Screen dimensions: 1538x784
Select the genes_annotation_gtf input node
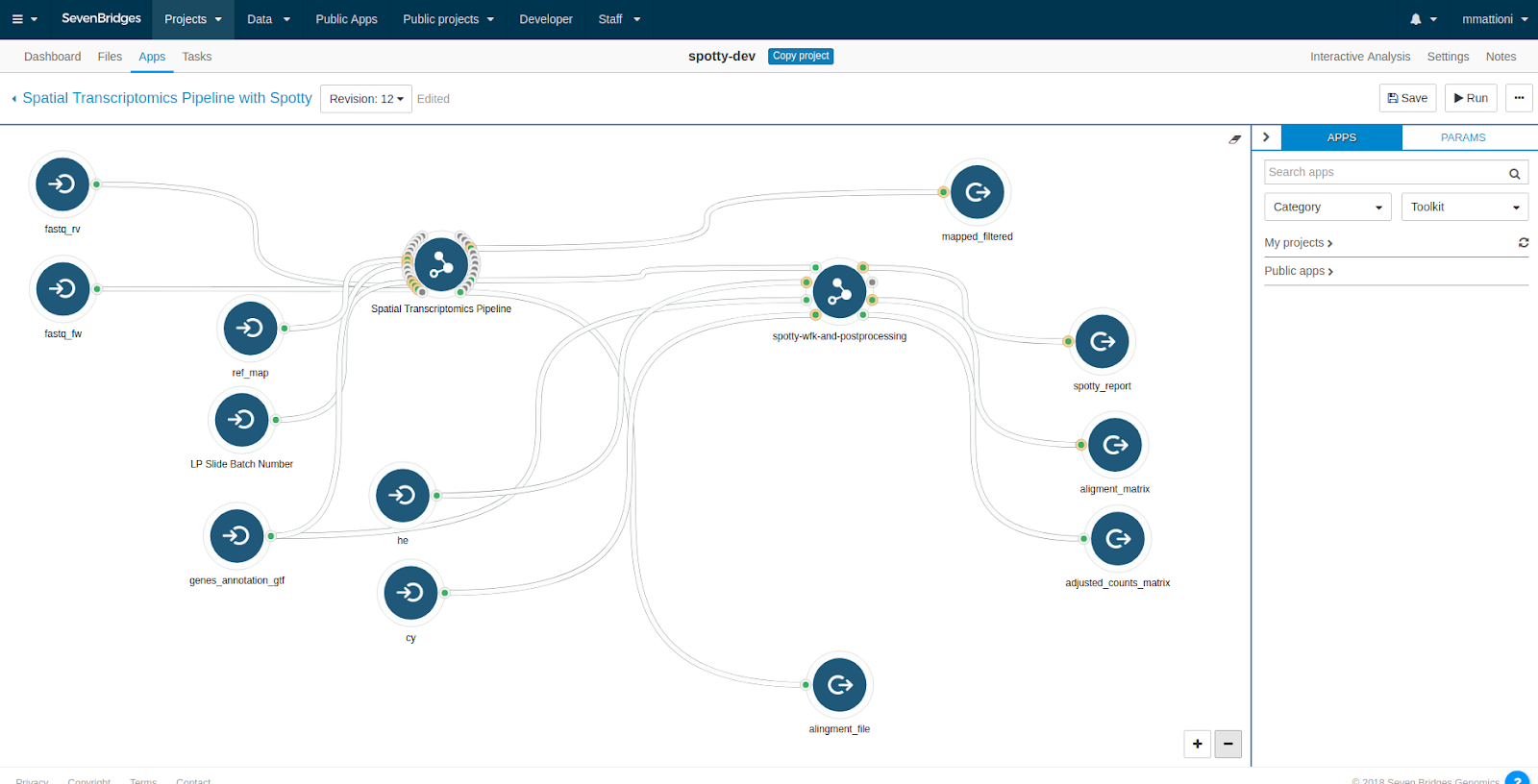pos(236,536)
